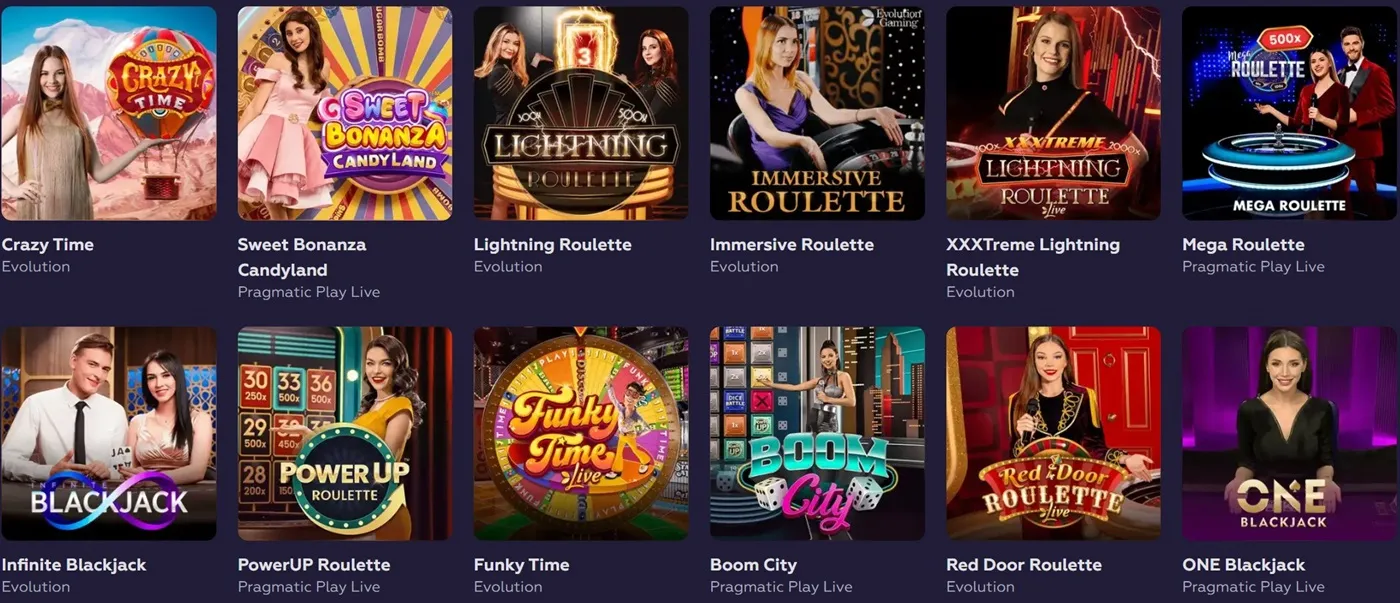Image resolution: width=1400 pixels, height=603 pixels.
Task: Open Immersive Roulette game image
Action: [817, 113]
